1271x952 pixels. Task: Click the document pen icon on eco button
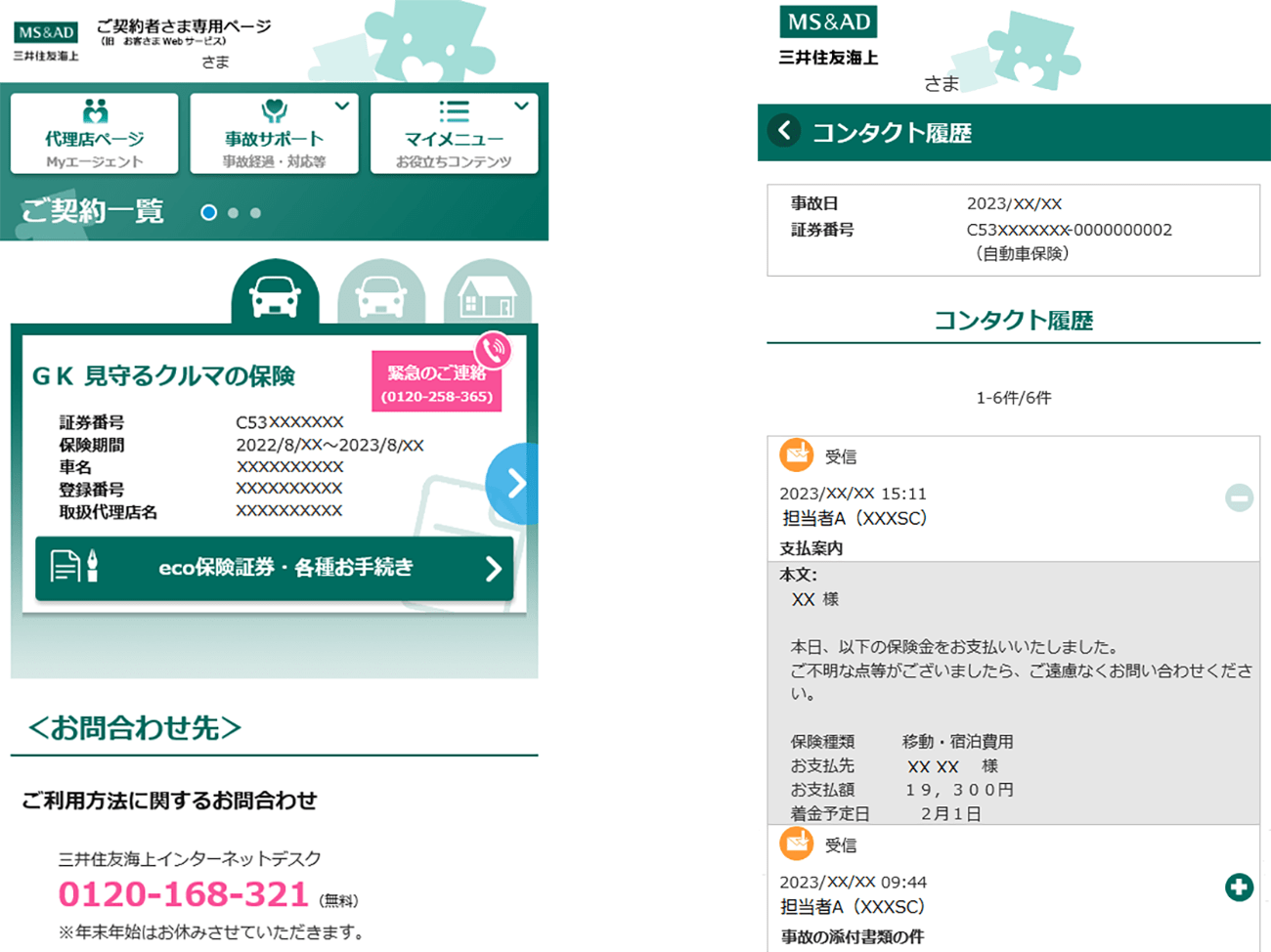click(74, 566)
